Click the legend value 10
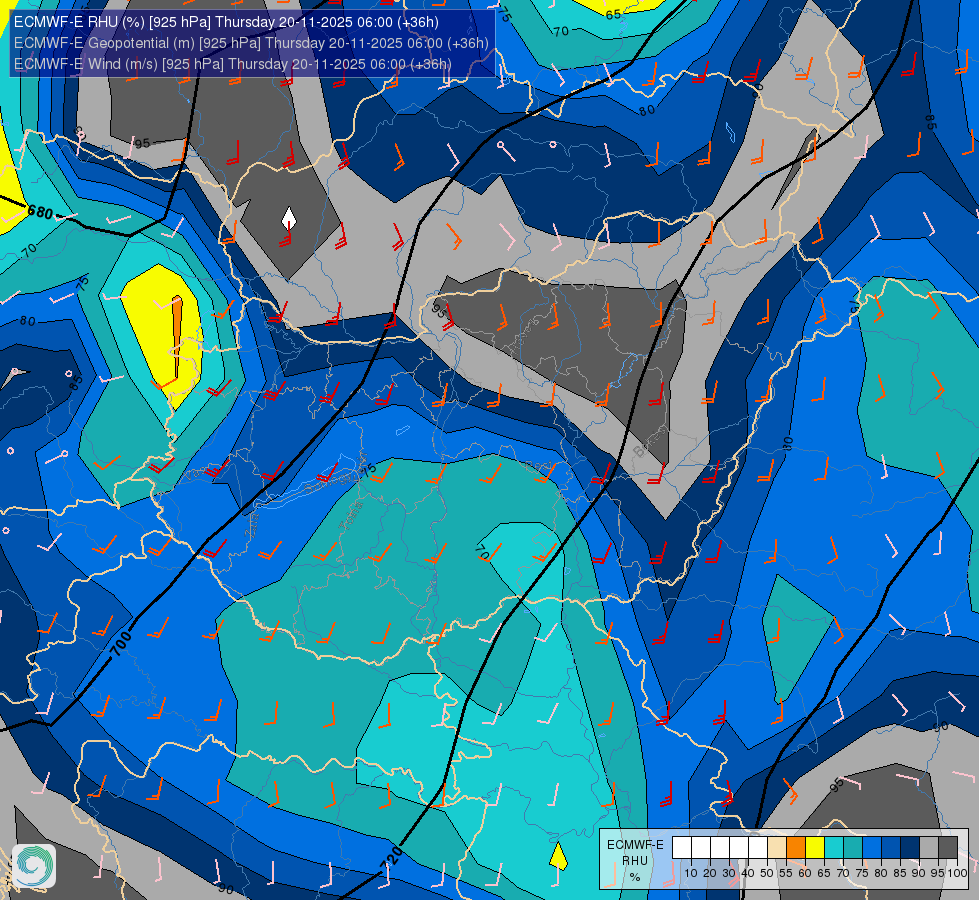 691,873
